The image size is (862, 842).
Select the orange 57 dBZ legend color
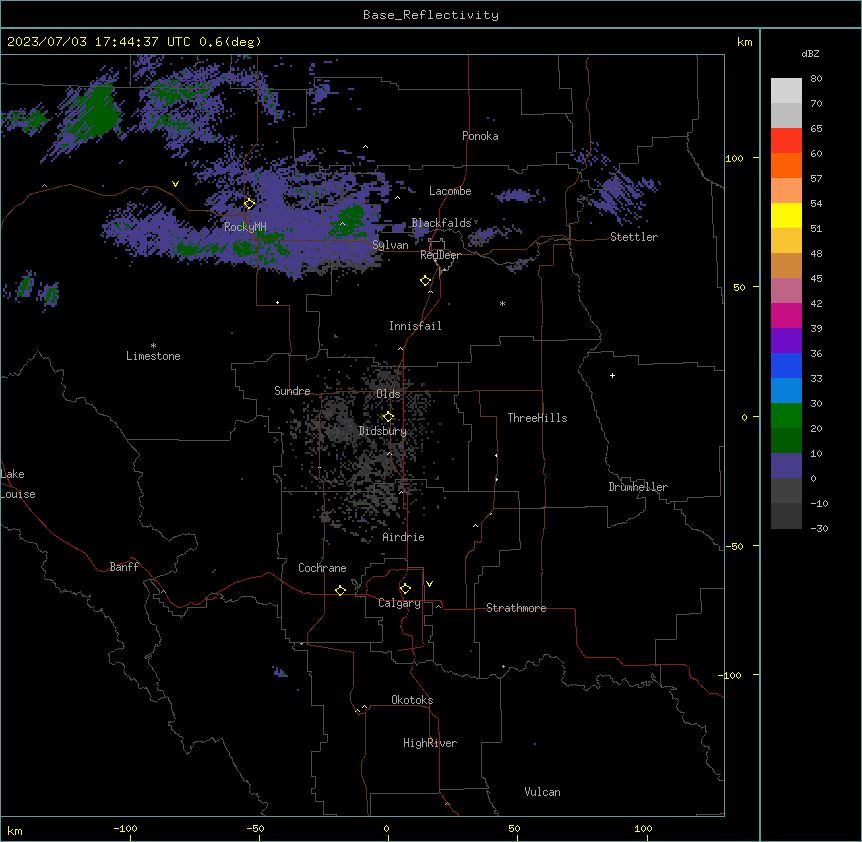click(786, 165)
